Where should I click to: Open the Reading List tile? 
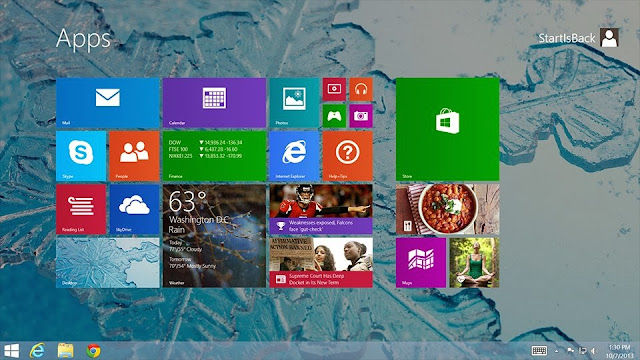81,209
